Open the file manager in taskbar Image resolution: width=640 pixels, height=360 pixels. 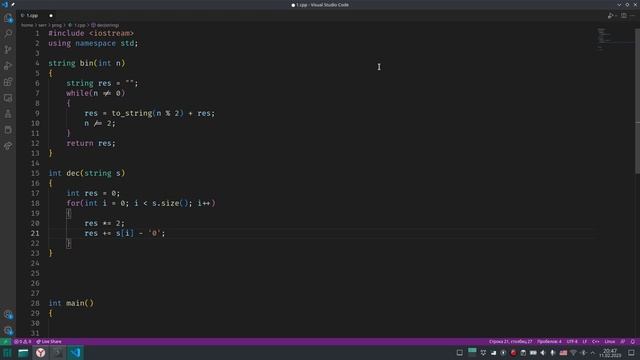[23, 353]
